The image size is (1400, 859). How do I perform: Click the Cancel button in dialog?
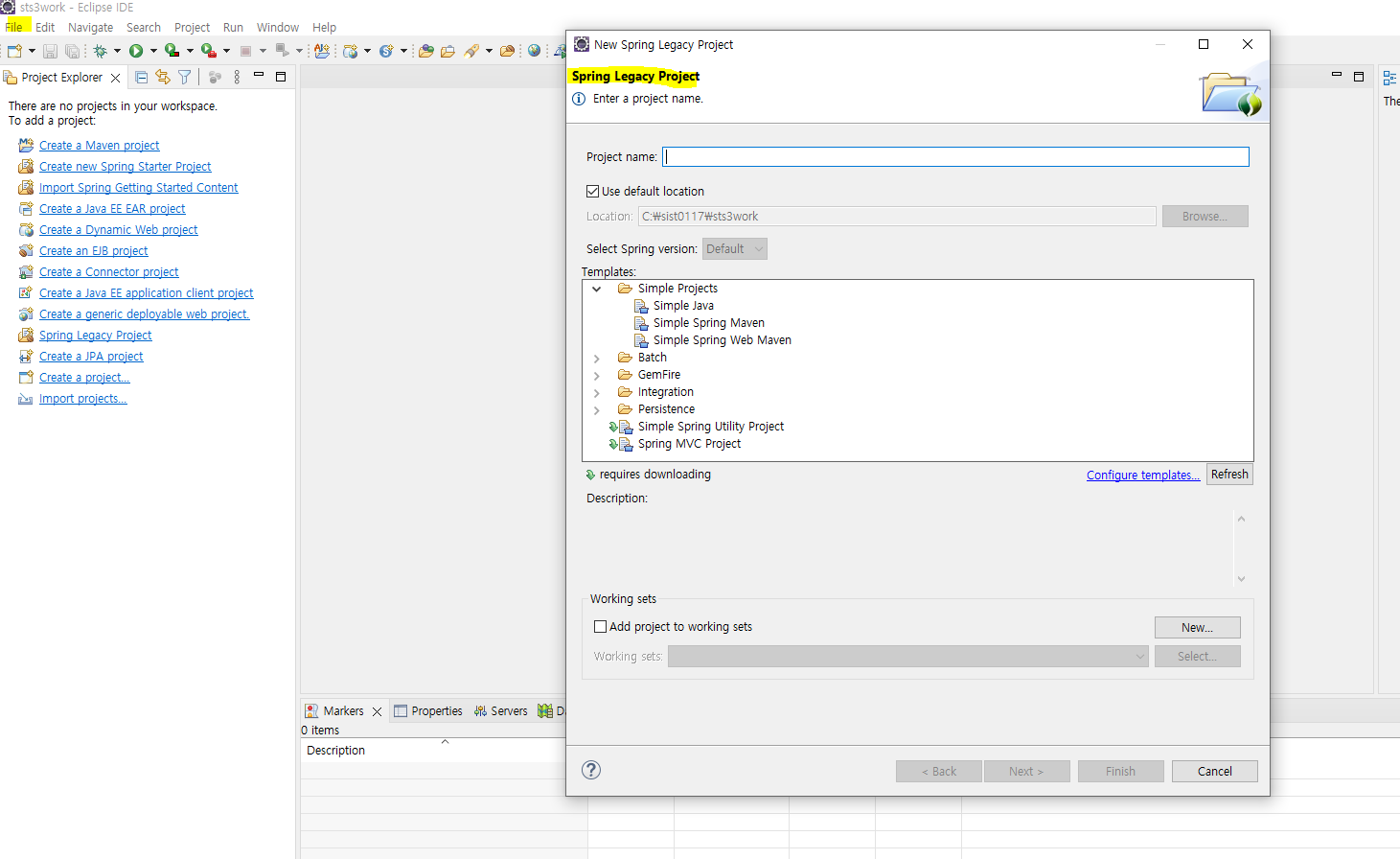tap(1214, 771)
